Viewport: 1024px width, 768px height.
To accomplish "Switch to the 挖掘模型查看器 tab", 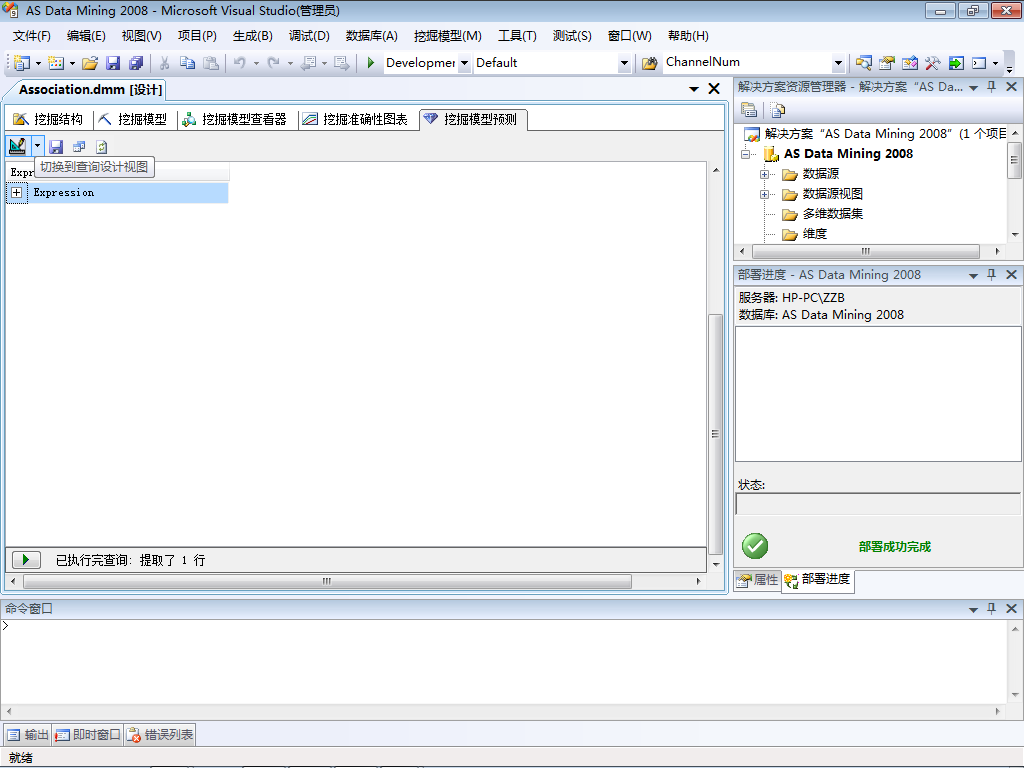I will [x=234, y=119].
